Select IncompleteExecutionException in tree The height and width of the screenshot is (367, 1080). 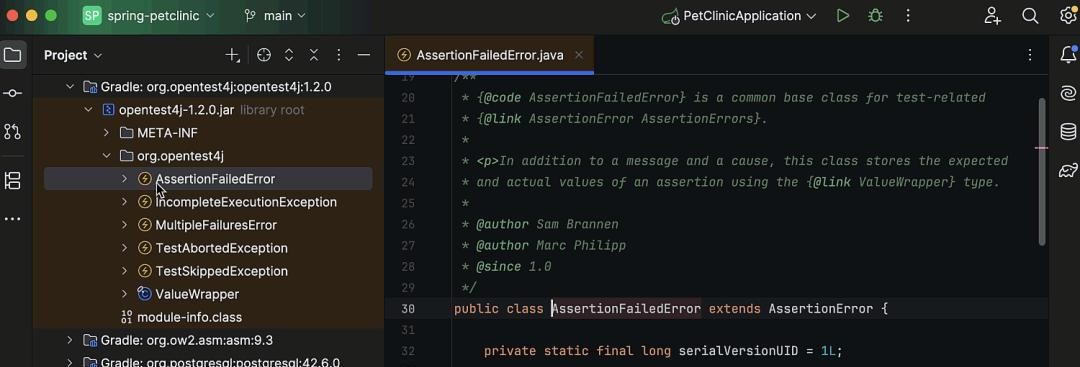(246, 202)
